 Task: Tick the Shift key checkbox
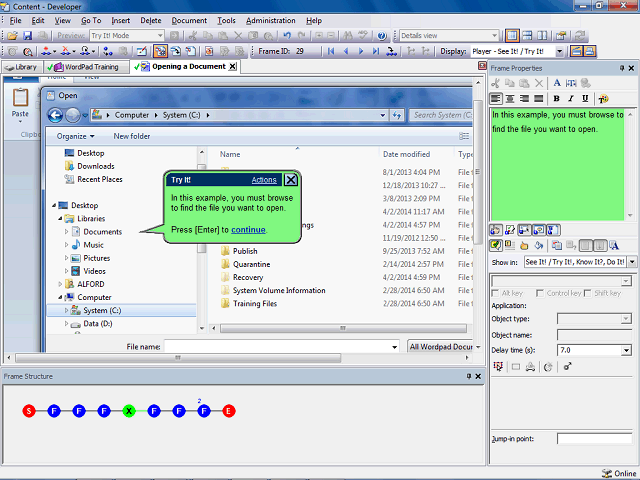tap(588, 293)
